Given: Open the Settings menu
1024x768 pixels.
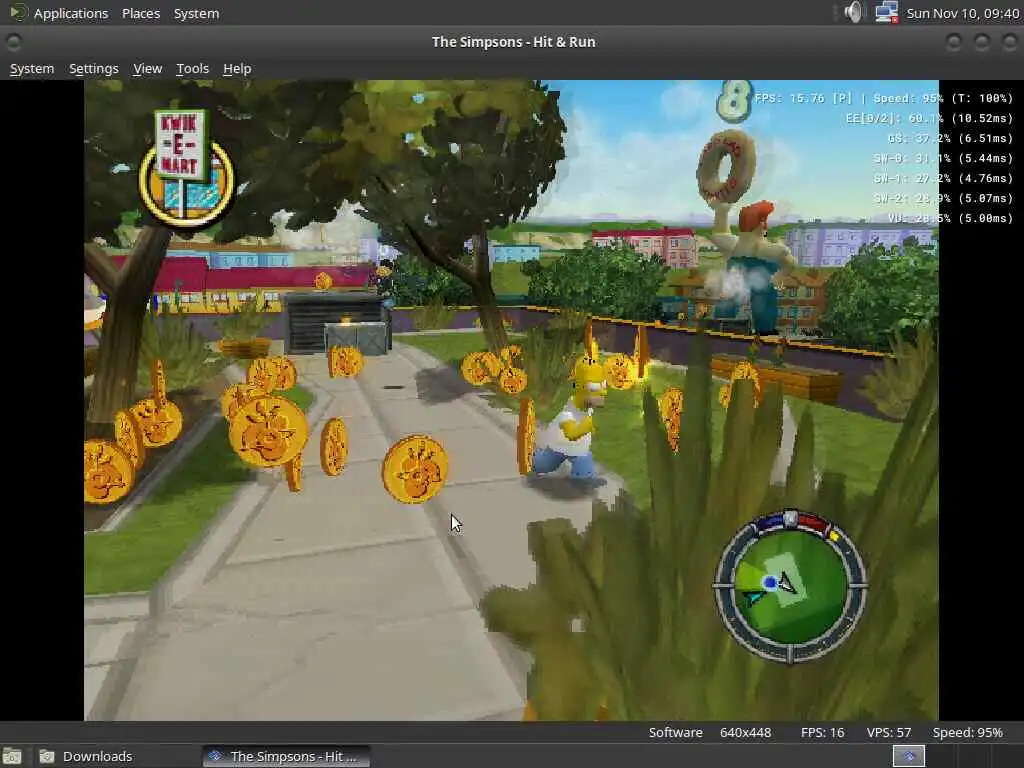Looking at the screenshot, I should pos(94,69).
